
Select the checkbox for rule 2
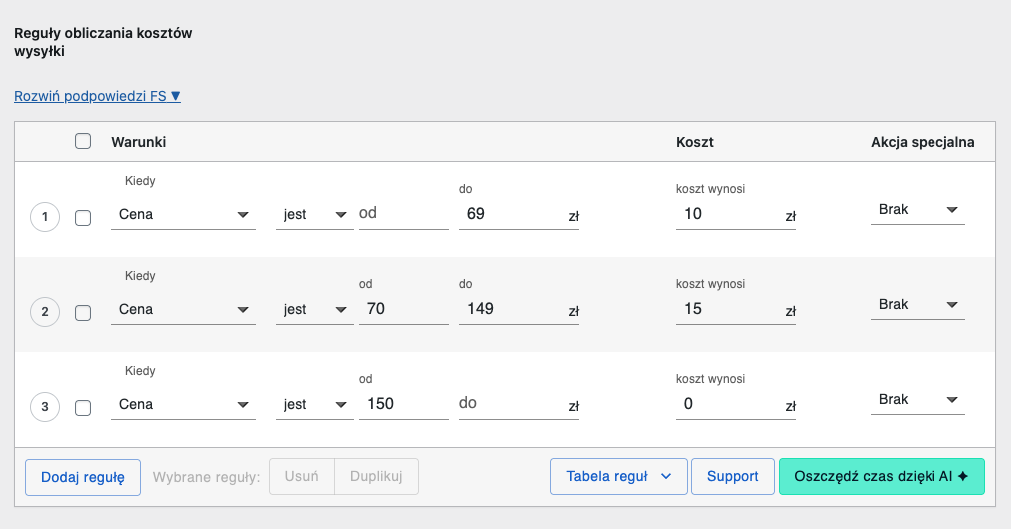83,312
